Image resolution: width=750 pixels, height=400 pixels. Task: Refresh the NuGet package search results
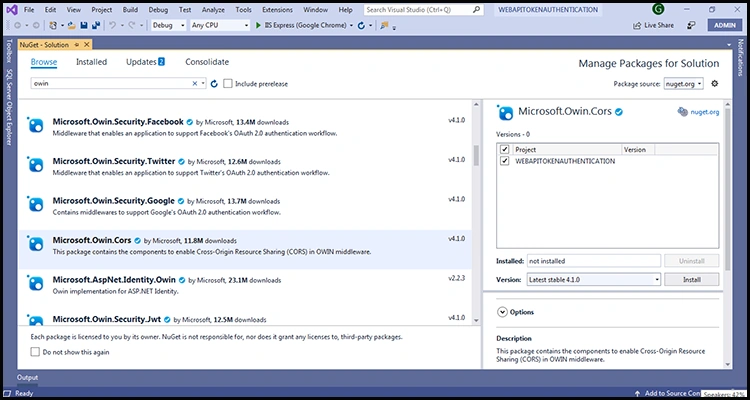click(x=214, y=84)
